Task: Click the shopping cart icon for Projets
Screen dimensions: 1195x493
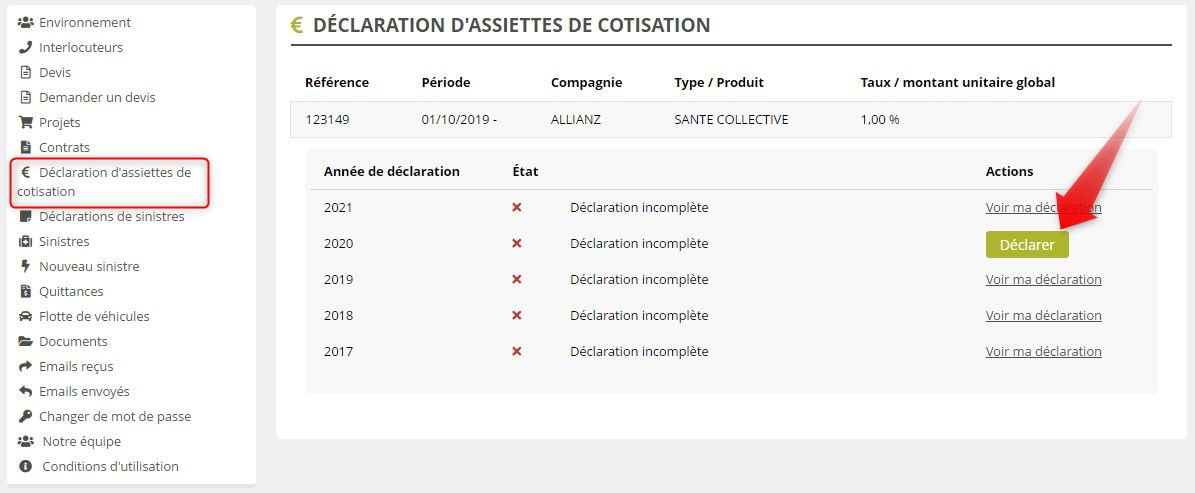Action: [26, 122]
